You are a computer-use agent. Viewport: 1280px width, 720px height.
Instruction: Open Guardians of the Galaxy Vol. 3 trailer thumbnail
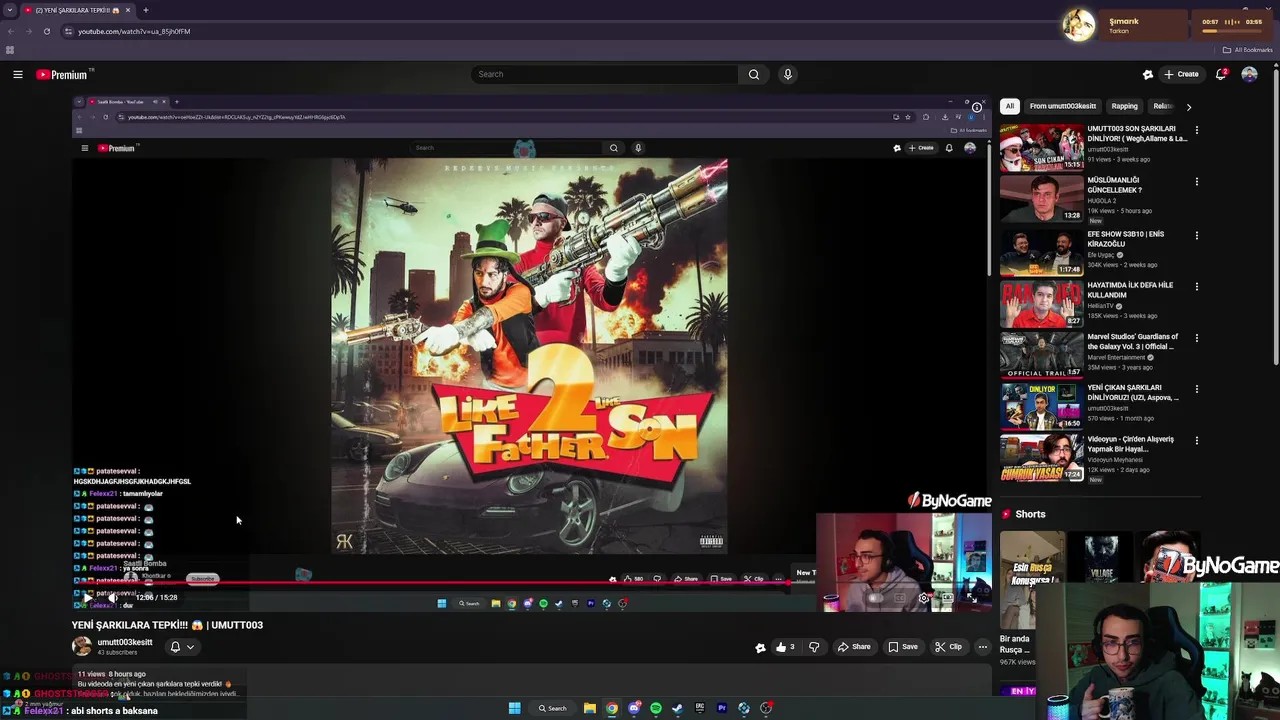coord(1041,354)
